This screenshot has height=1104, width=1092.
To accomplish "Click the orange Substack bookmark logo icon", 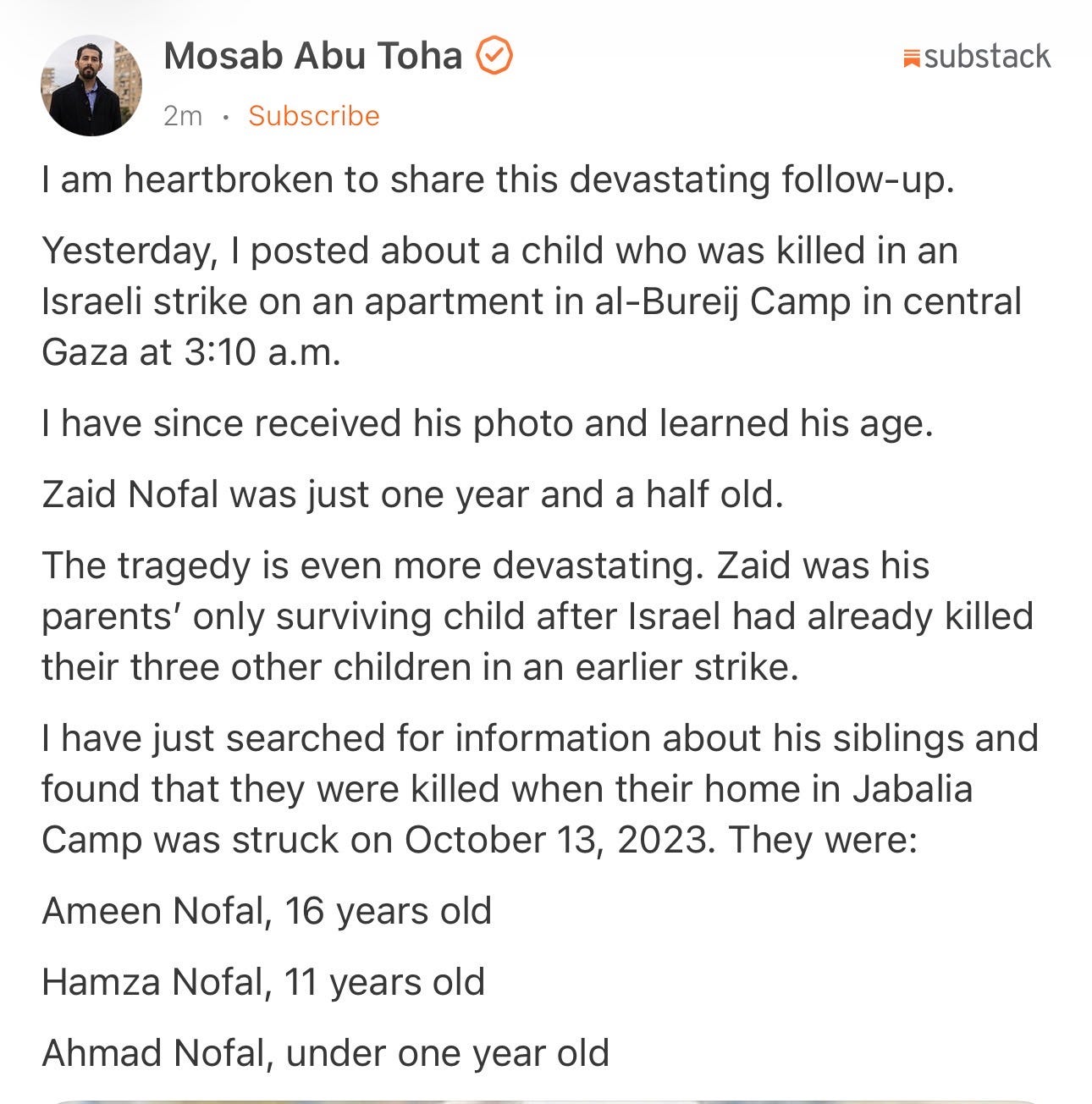I will point(911,58).
